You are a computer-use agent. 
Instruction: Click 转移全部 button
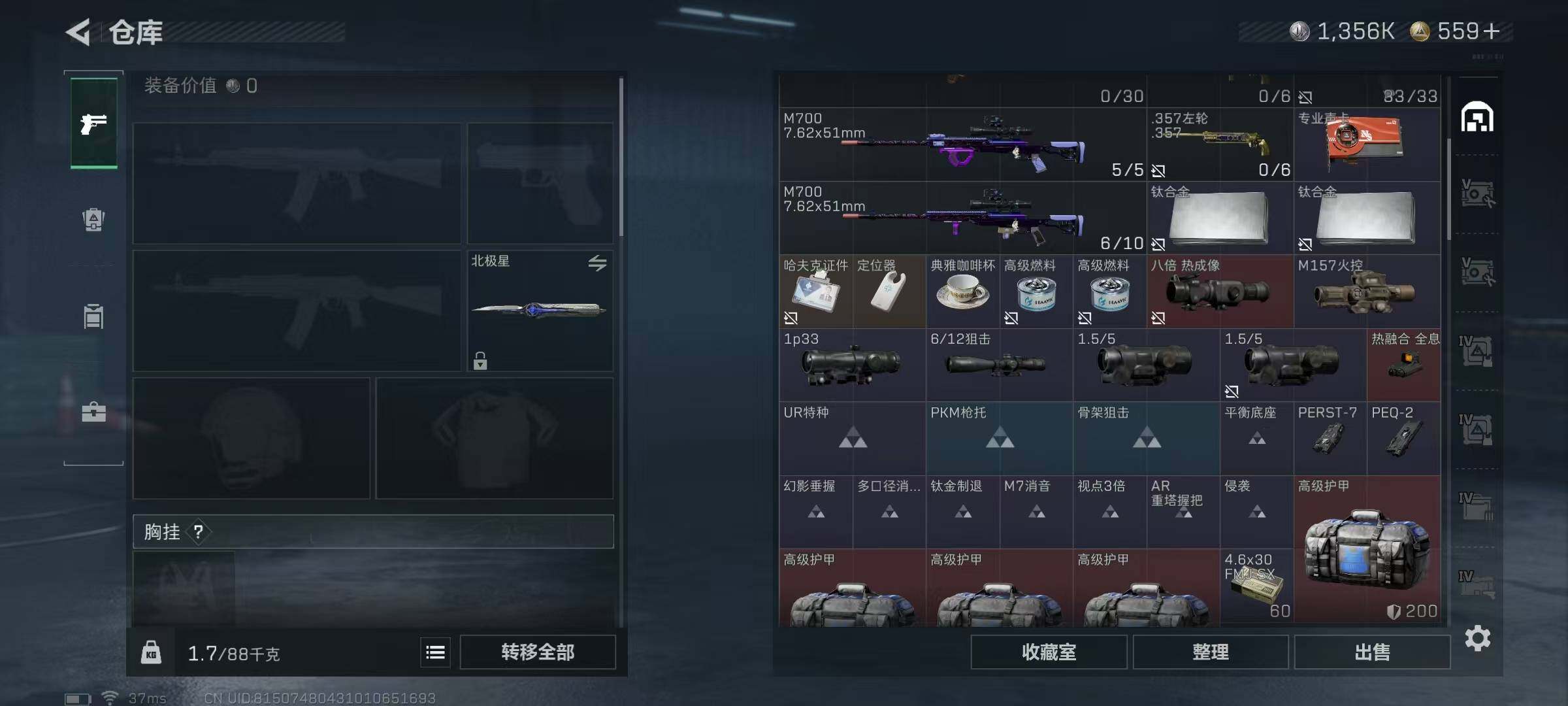(538, 652)
